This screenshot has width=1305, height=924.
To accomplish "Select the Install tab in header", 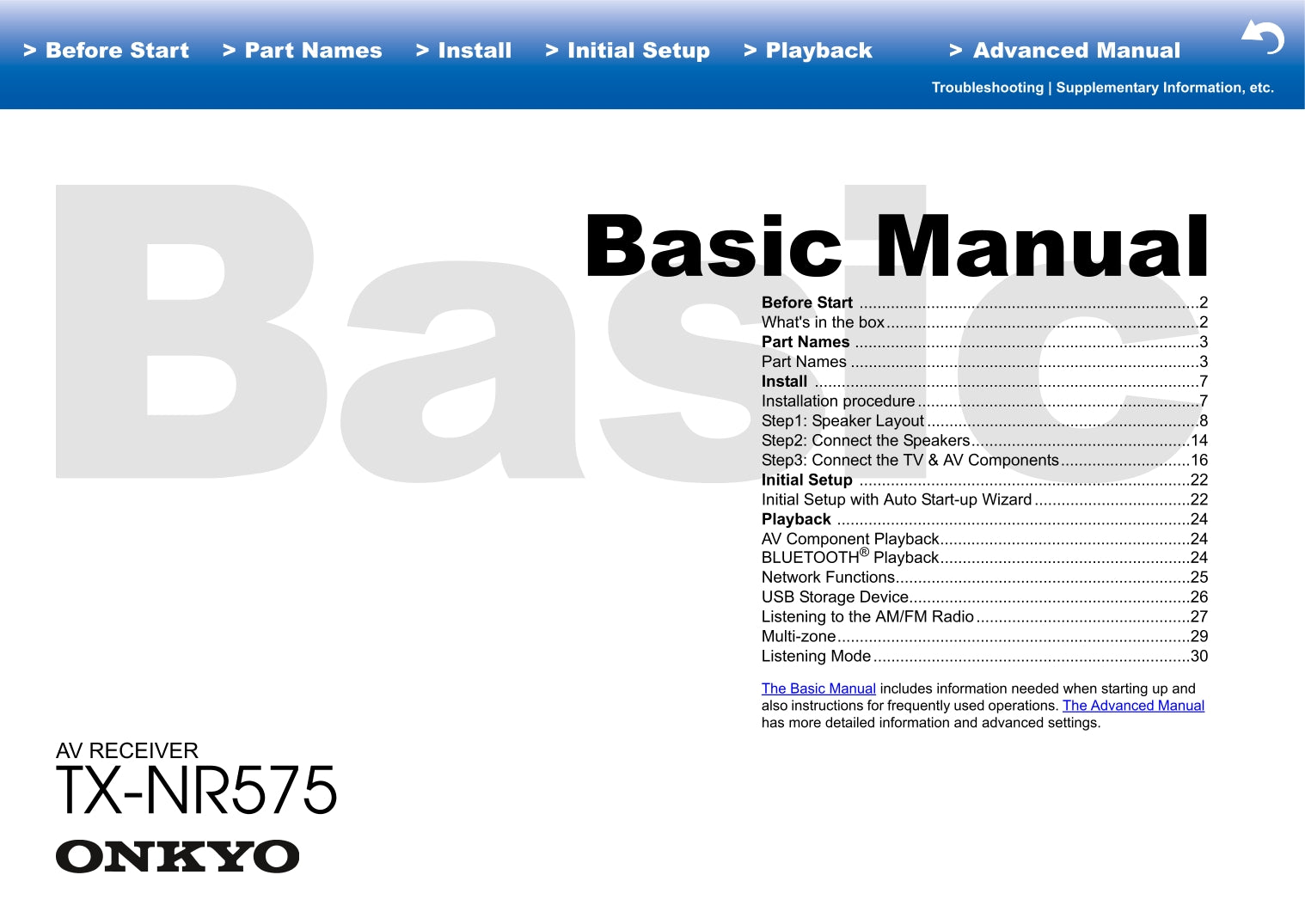I will [464, 51].
